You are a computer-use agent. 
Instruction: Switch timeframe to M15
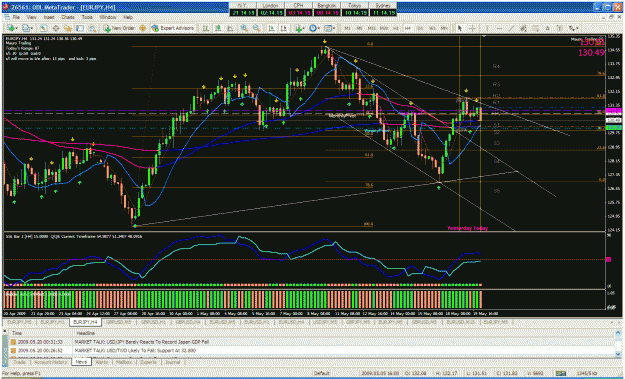(371, 28)
